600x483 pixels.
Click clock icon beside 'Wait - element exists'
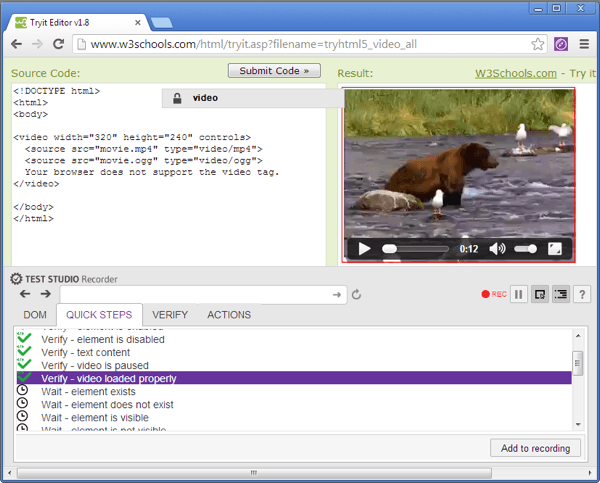click(x=23, y=390)
